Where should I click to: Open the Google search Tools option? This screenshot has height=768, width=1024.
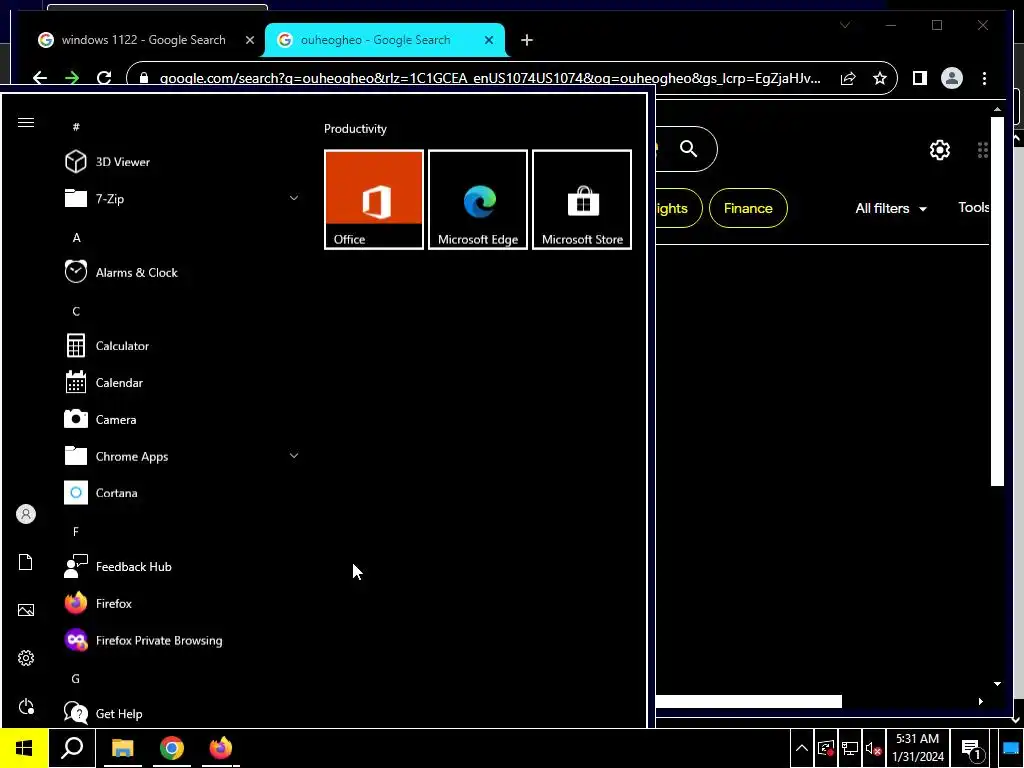pos(973,208)
